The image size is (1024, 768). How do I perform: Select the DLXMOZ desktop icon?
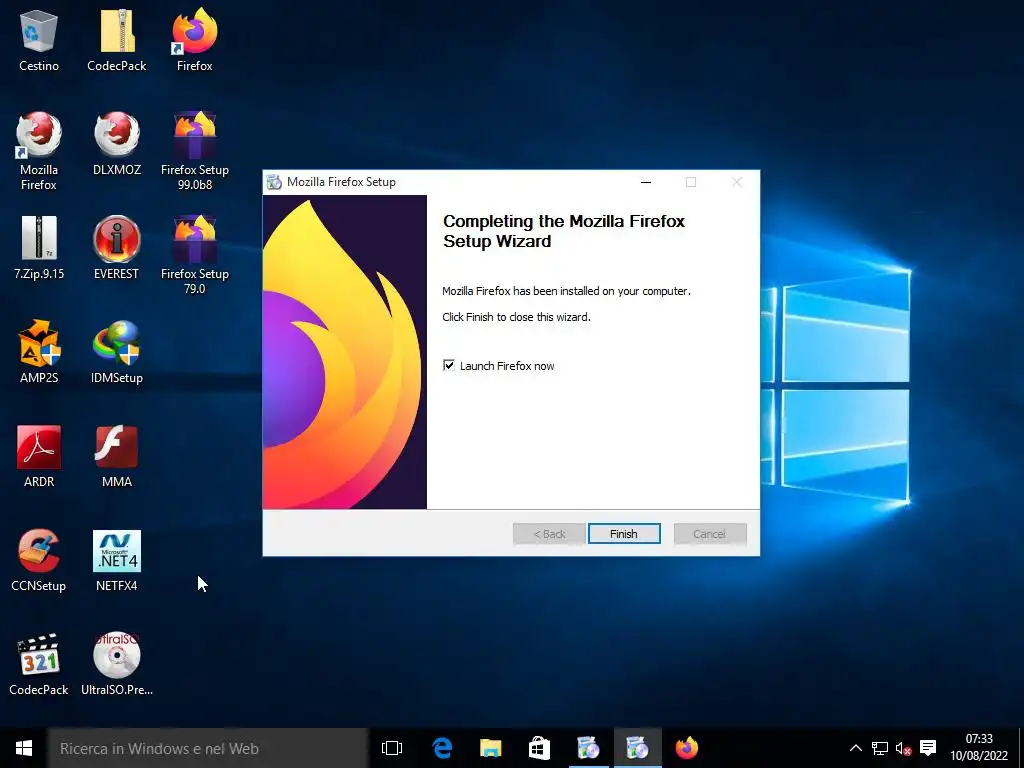coord(117,145)
